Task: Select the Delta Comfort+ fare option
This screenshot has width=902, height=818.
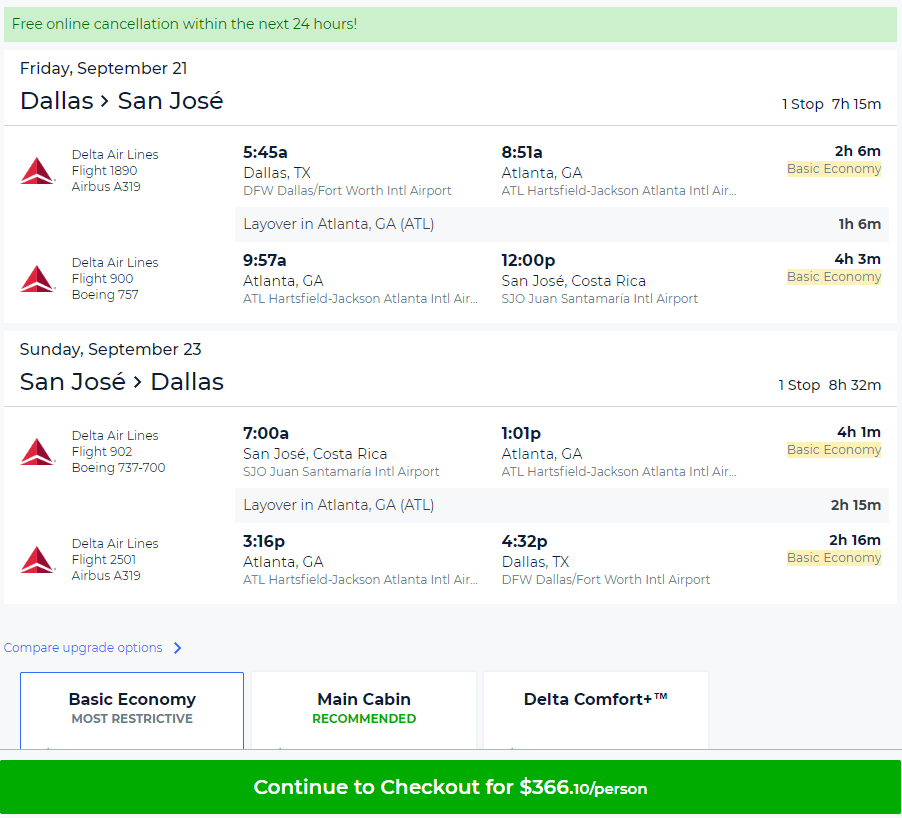Action: click(595, 710)
